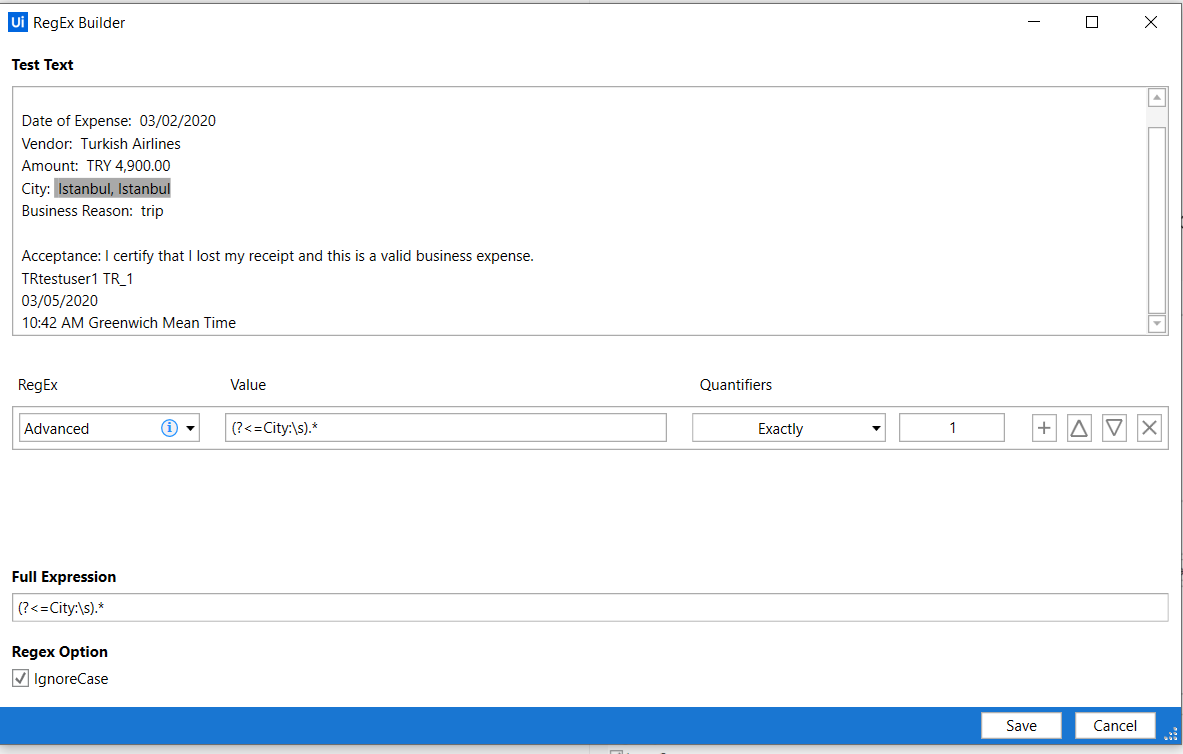Delete the regex row with X icon
Screen dimensions: 1183x754
click(1149, 428)
